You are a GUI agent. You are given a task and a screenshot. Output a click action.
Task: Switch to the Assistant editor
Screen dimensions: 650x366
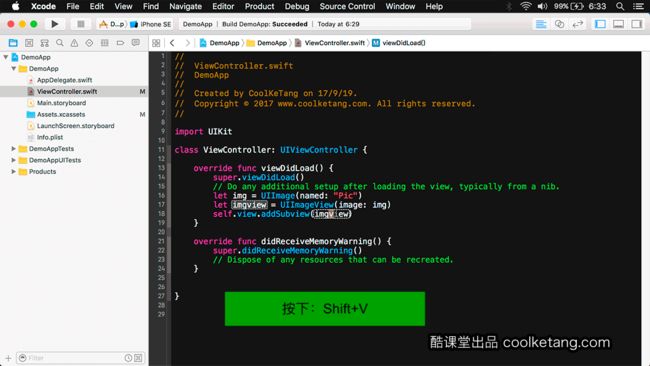coord(559,24)
